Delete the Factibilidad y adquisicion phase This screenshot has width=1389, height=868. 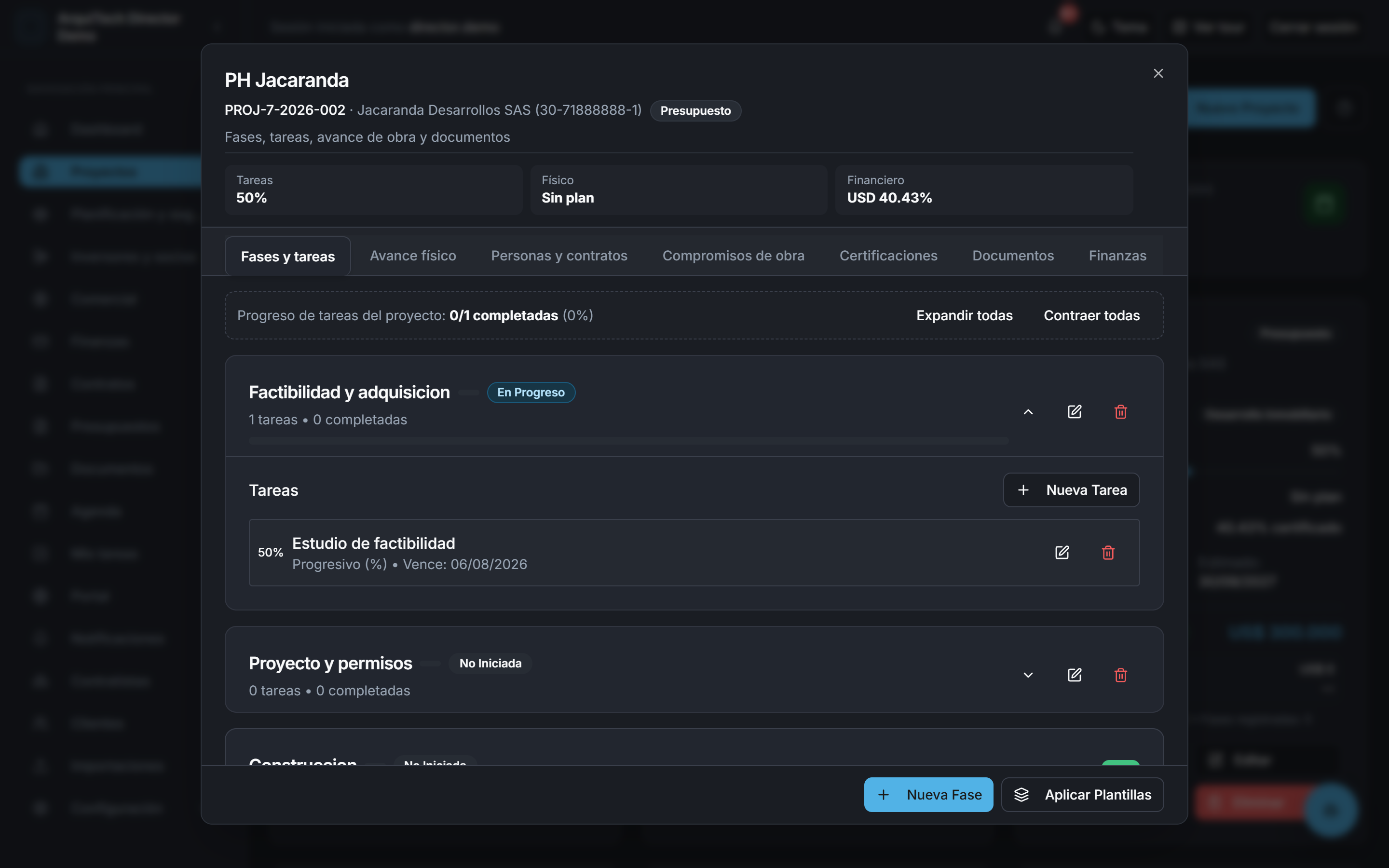1120,412
